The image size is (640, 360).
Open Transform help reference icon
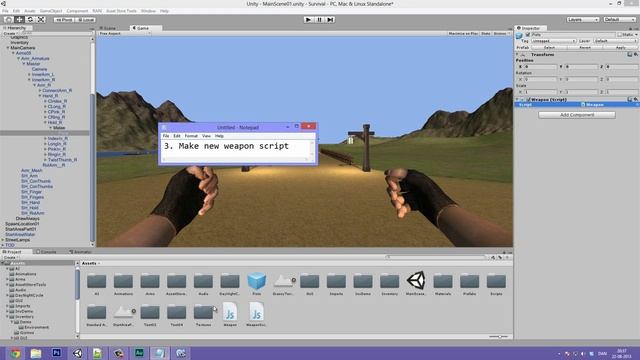[630, 54]
